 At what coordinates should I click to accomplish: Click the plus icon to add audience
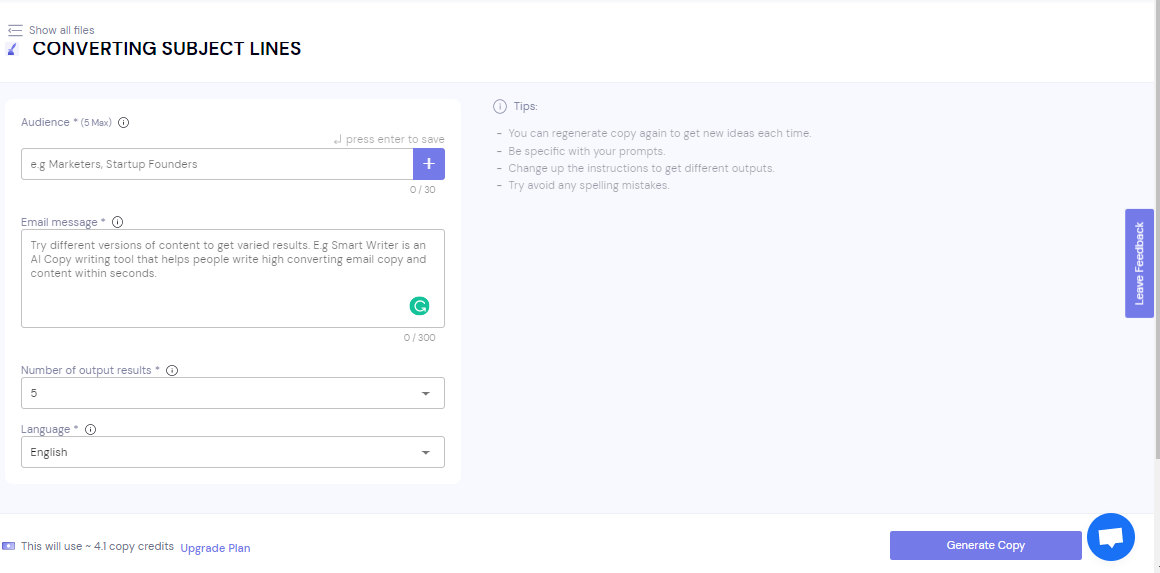pos(429,164)
